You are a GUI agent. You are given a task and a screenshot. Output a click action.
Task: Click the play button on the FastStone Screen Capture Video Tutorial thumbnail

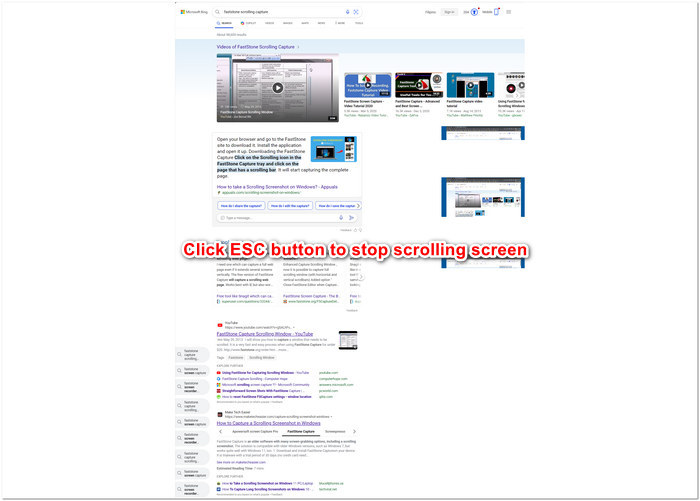(368, 85)
